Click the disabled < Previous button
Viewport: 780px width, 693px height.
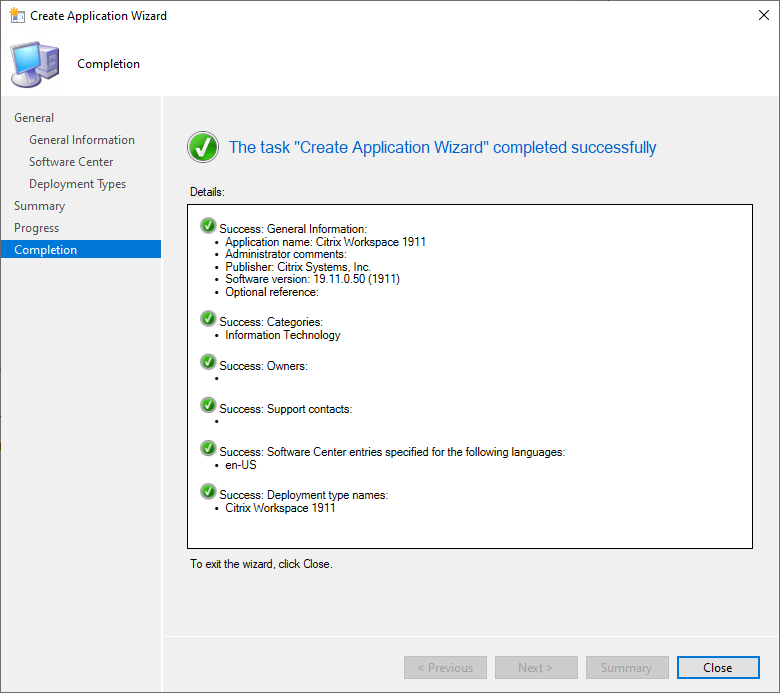445,667
